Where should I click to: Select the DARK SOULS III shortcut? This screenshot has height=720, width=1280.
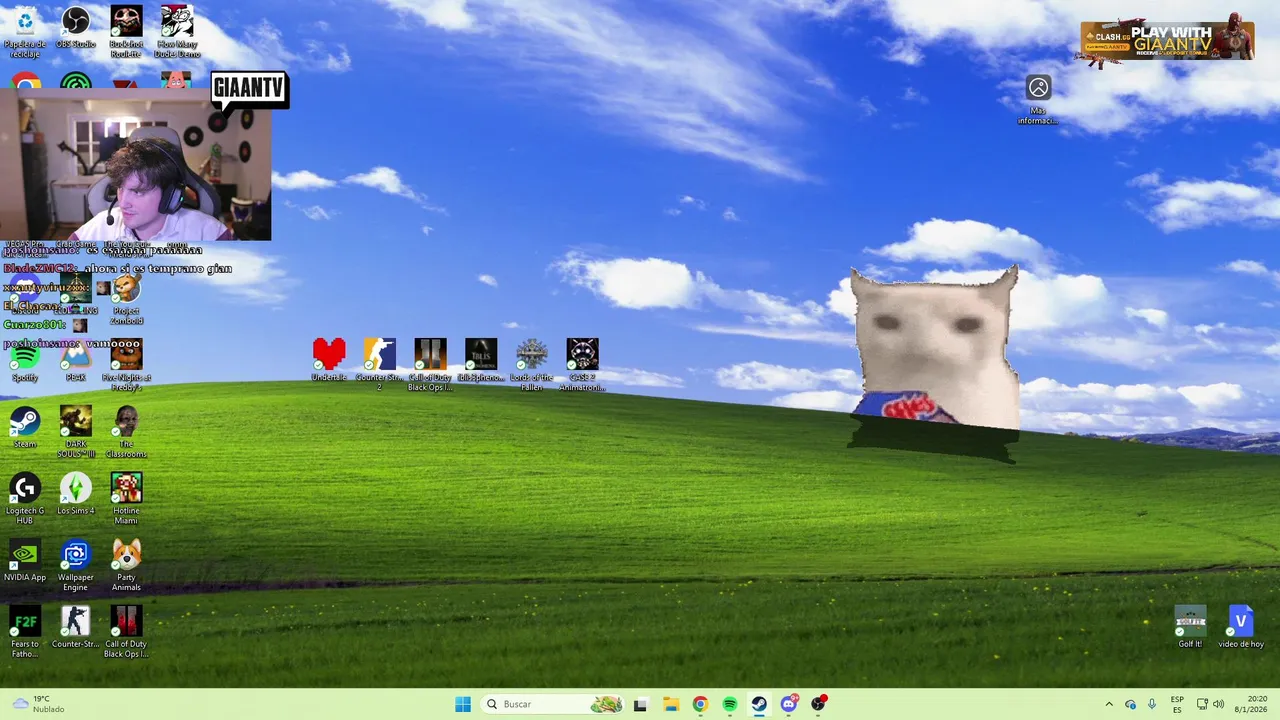(76, 432)
